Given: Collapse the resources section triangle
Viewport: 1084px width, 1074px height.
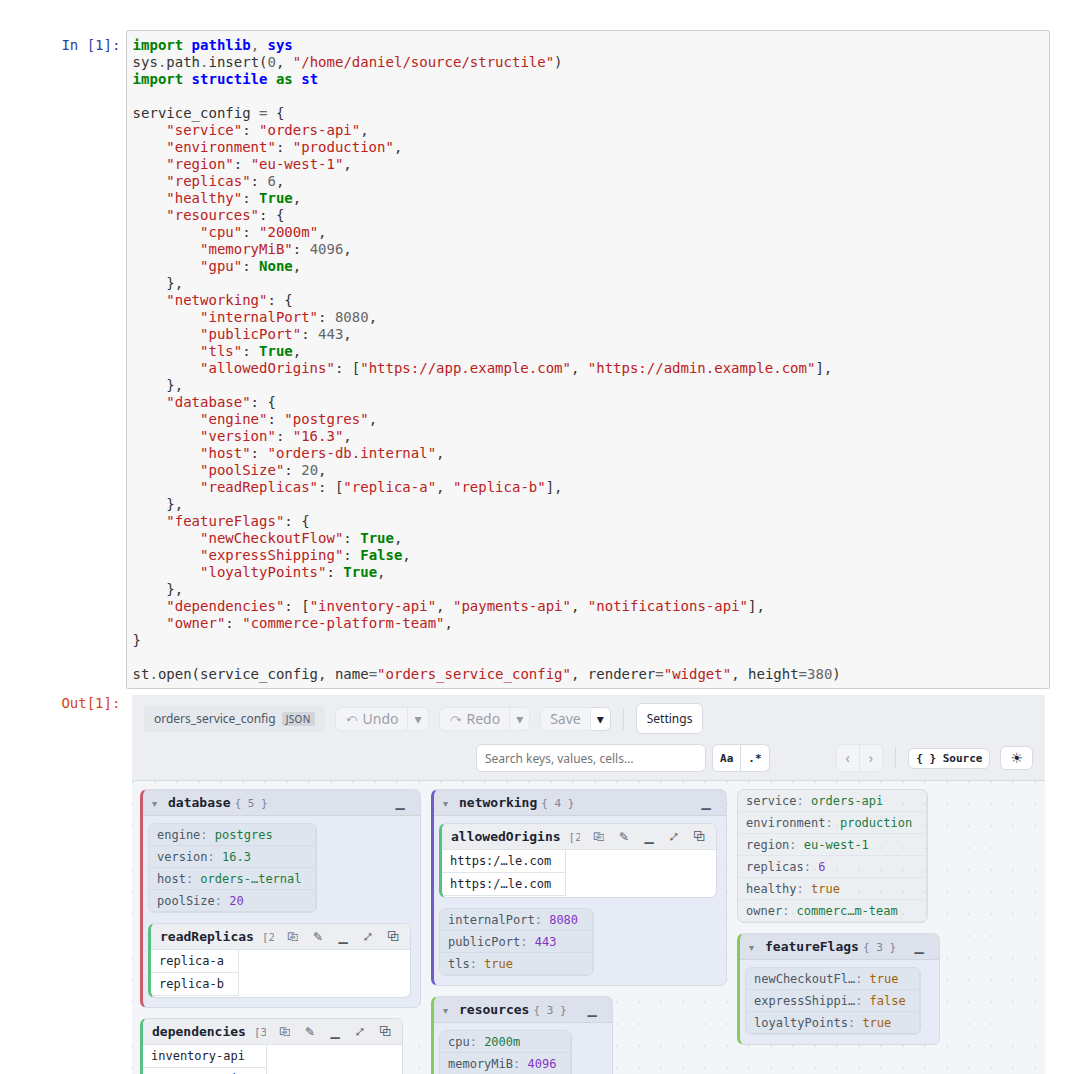Looking at the screenshot, I should tap(446, 1011).
